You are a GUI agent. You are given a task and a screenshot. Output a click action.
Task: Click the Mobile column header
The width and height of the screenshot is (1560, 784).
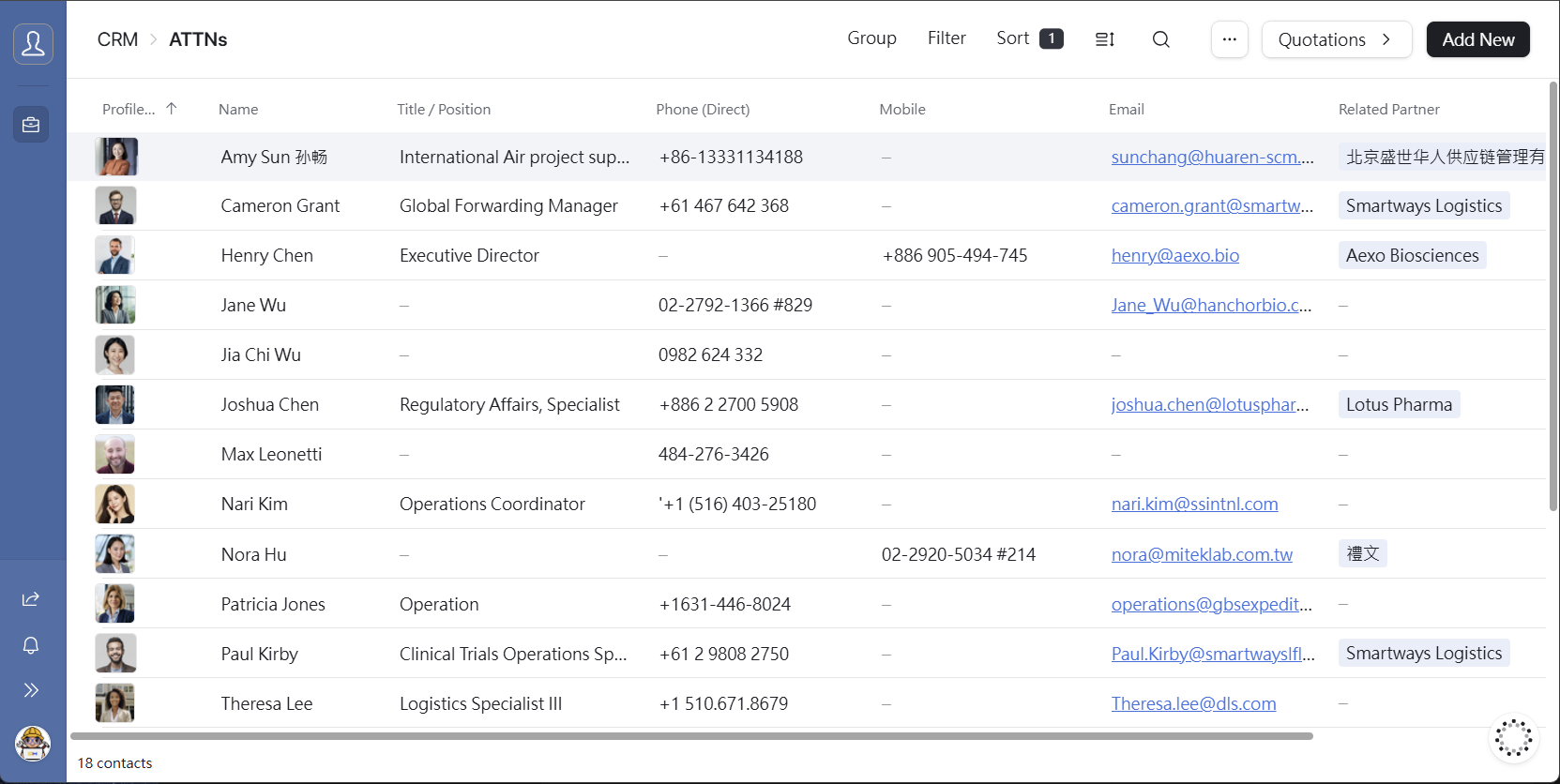(x=902, y=109)
